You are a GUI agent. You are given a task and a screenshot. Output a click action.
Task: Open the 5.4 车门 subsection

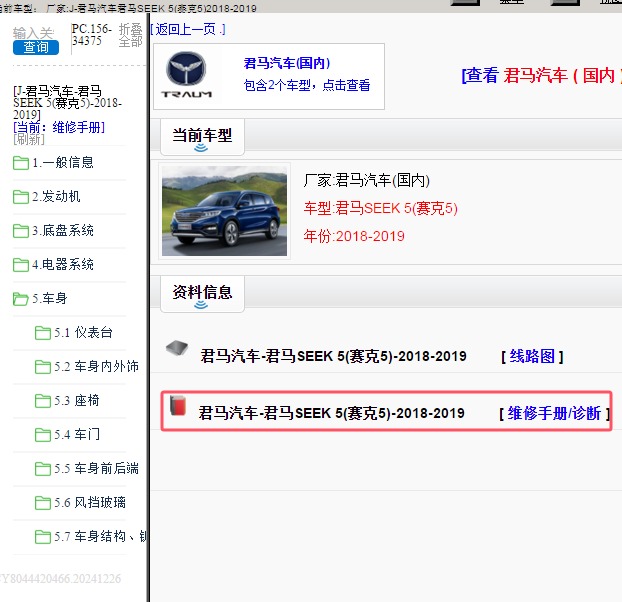(77, 435)
